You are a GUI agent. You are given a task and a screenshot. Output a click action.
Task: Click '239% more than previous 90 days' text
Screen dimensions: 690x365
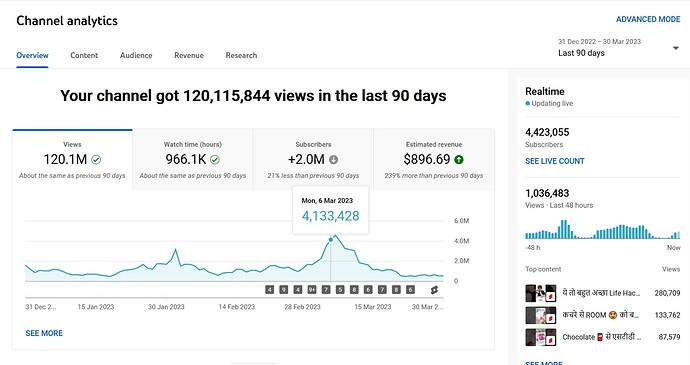click(434, 175)
